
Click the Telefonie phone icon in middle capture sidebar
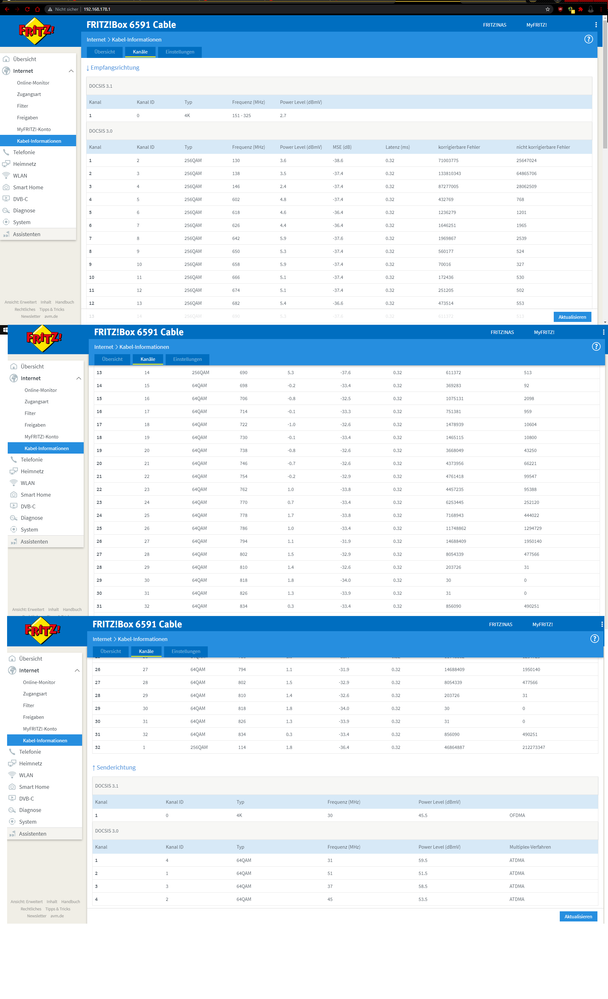[x=13, y=459]
